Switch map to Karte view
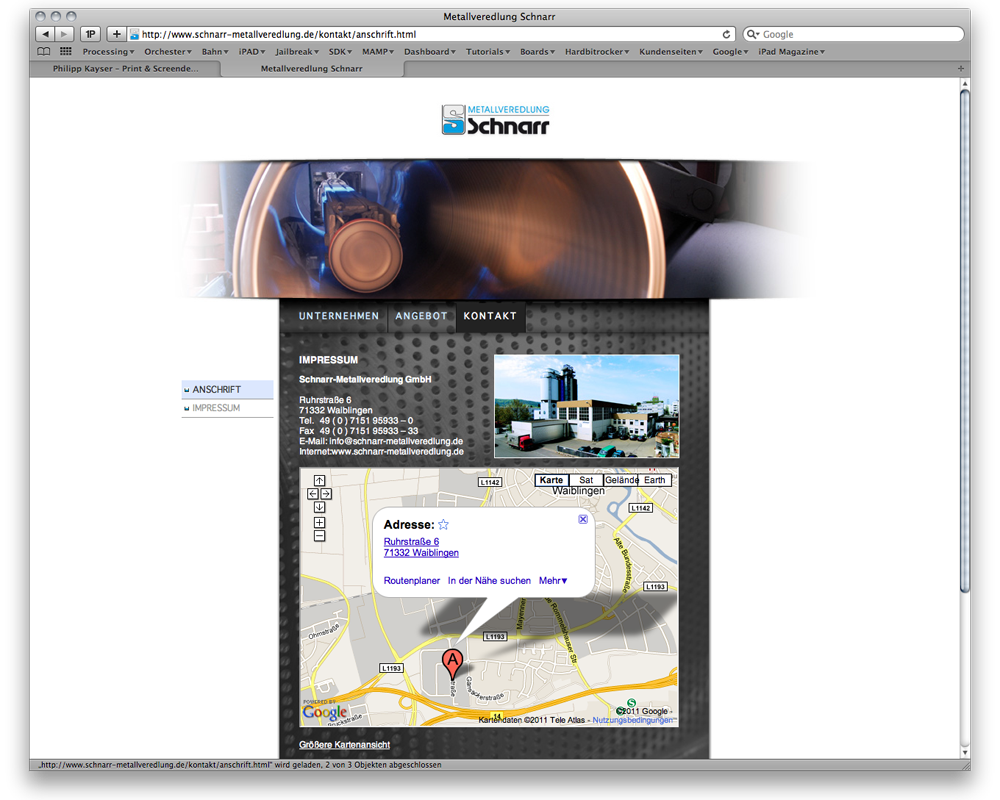1000x800 pixels. pos(551,480)
